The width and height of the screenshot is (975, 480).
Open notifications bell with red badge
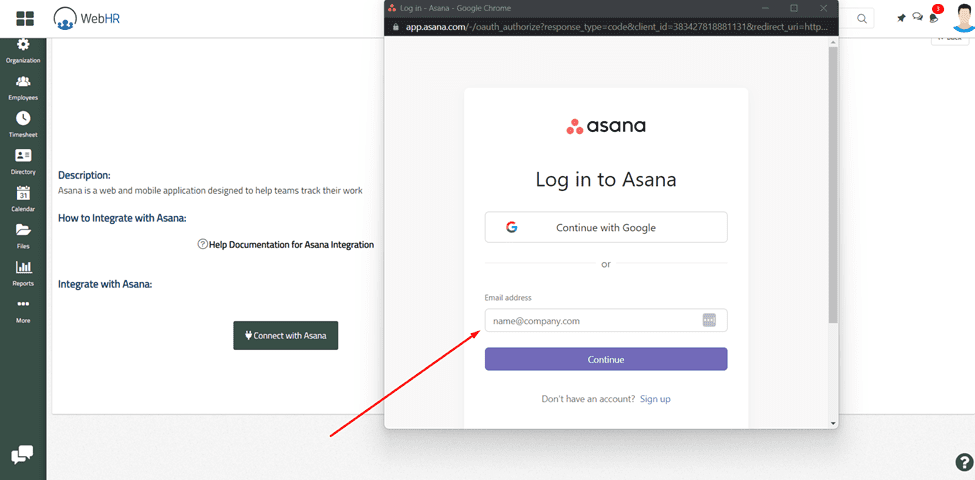tap(935, 16)
